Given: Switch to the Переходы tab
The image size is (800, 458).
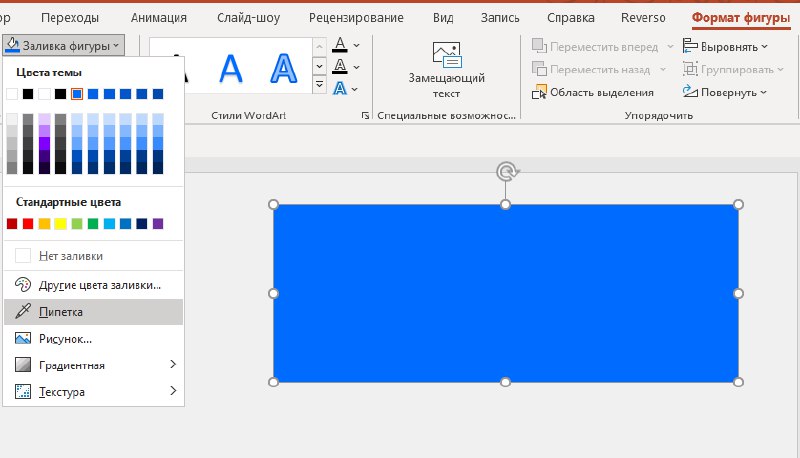Looking at the screenshot, I should pos(70,18).
